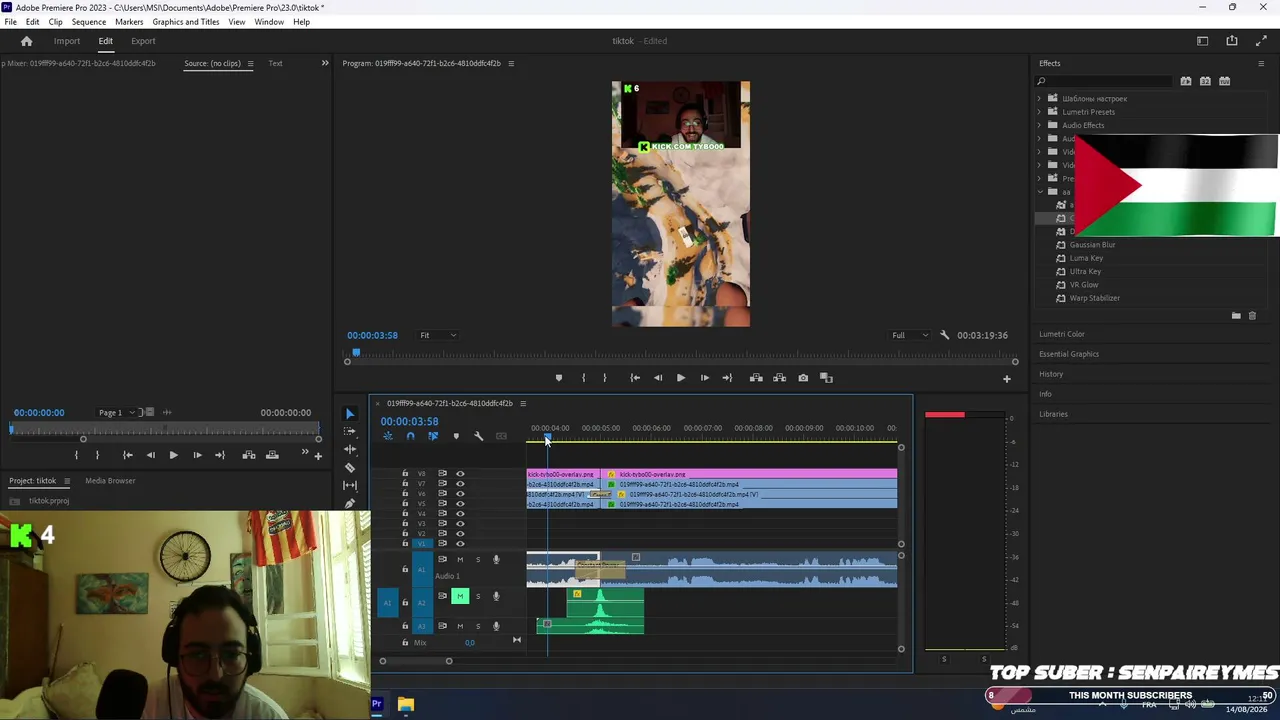
Task: Go to the Home screen
Action: pyautogui.click(x=27, y=41)
